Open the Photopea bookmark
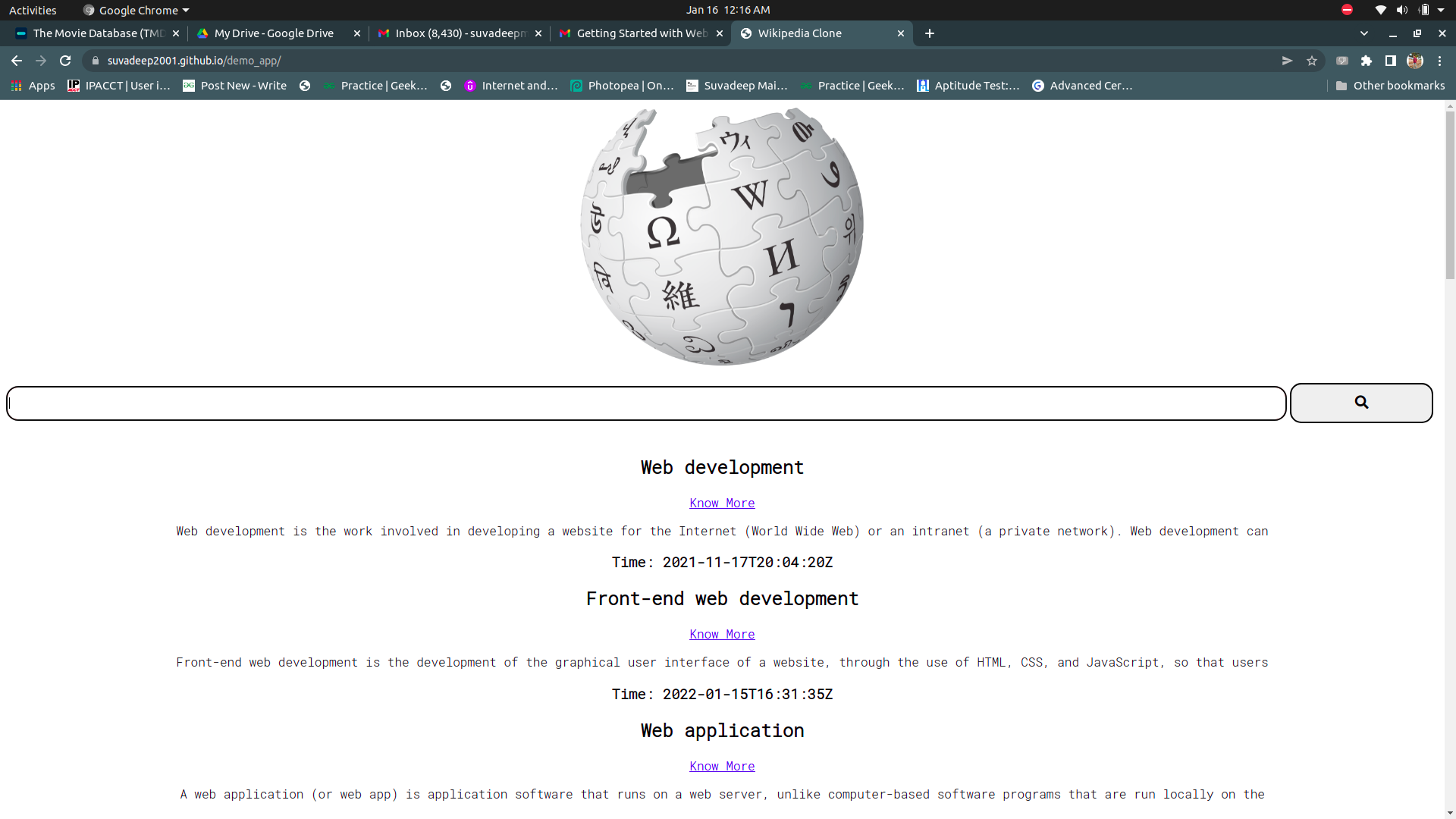This screenshot has height=819, width=1456. tap(620, 86)
